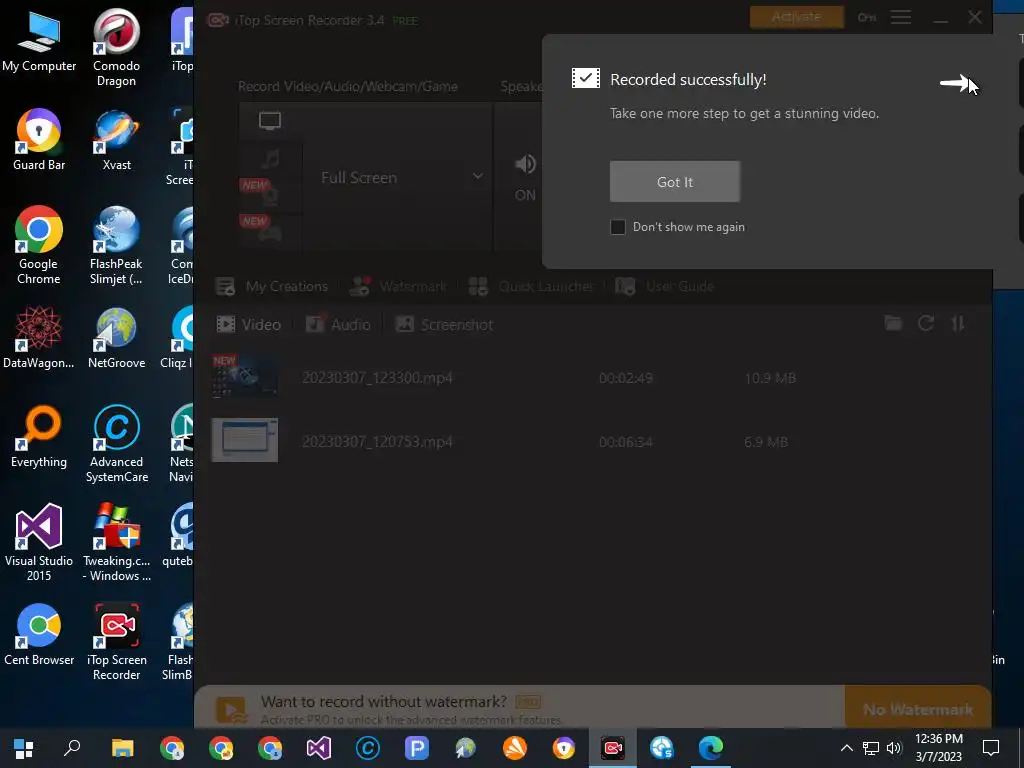Open File Explorer from the taskbar

click(x=122, y=748)
